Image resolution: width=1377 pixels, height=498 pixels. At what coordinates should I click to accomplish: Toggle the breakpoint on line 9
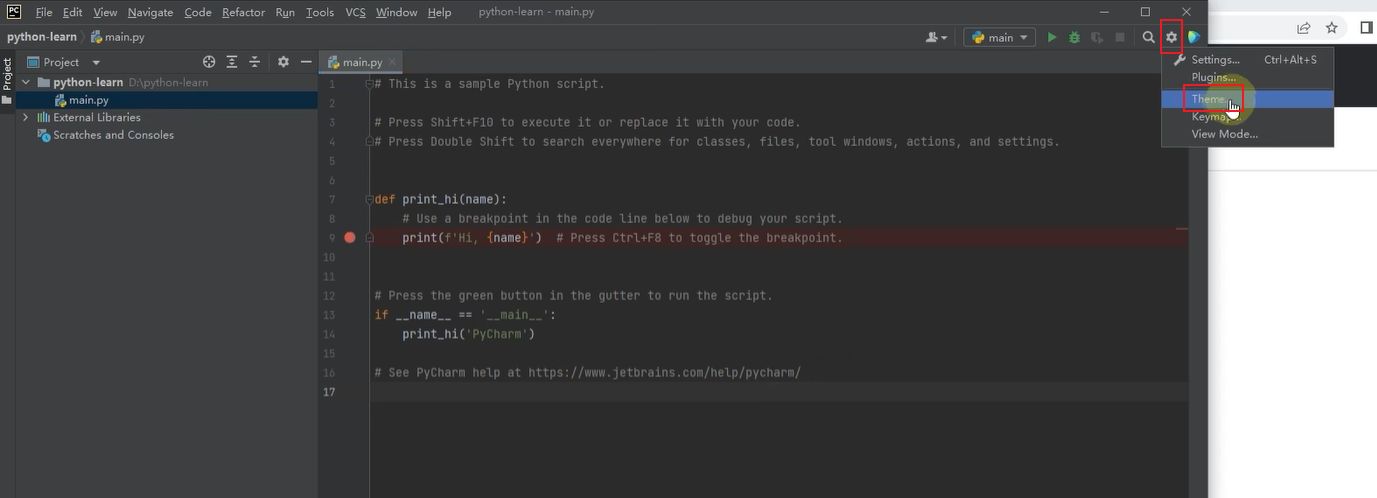pyautogui.click(x=350, y=238)
